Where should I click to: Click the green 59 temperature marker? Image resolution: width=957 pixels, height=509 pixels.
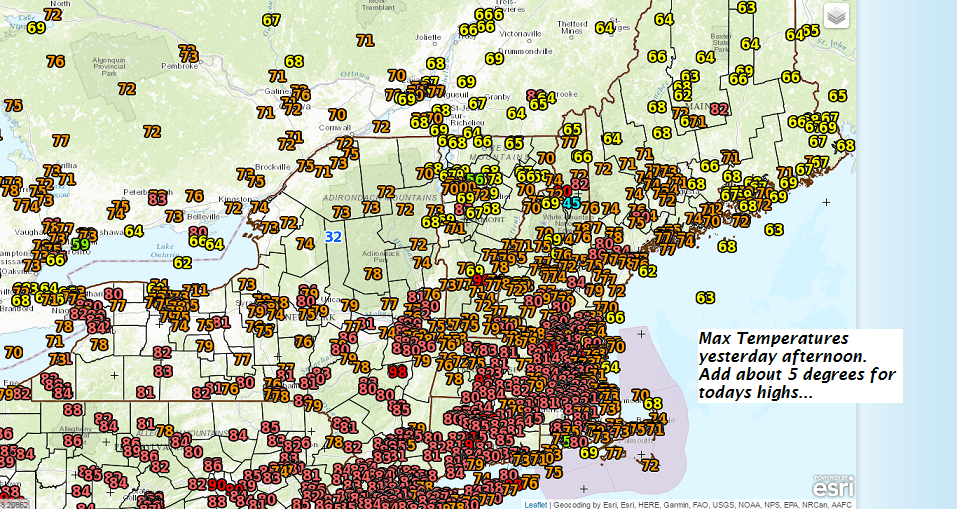pos(81,243)
